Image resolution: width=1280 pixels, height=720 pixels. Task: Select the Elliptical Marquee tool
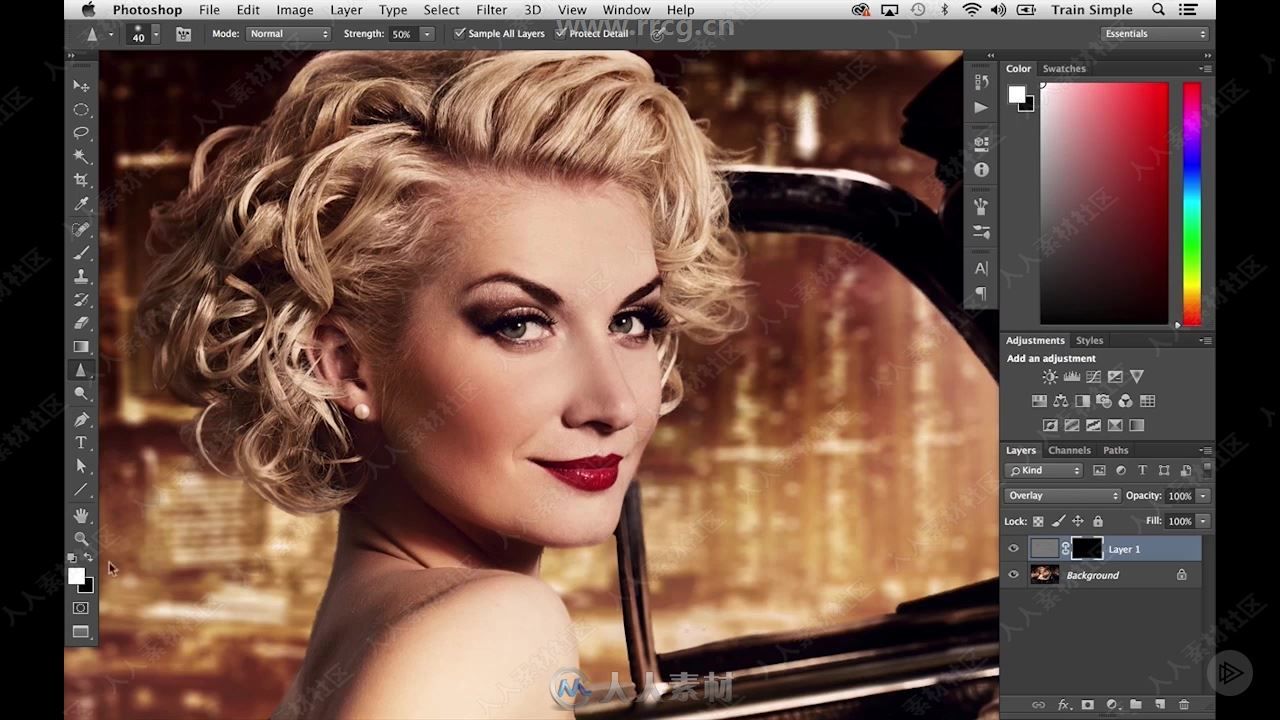pyautogui.click(x=81, y=109)
